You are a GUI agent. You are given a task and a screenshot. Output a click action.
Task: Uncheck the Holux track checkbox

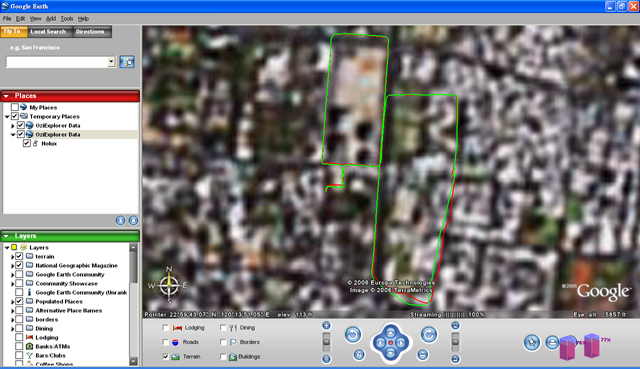27,143
